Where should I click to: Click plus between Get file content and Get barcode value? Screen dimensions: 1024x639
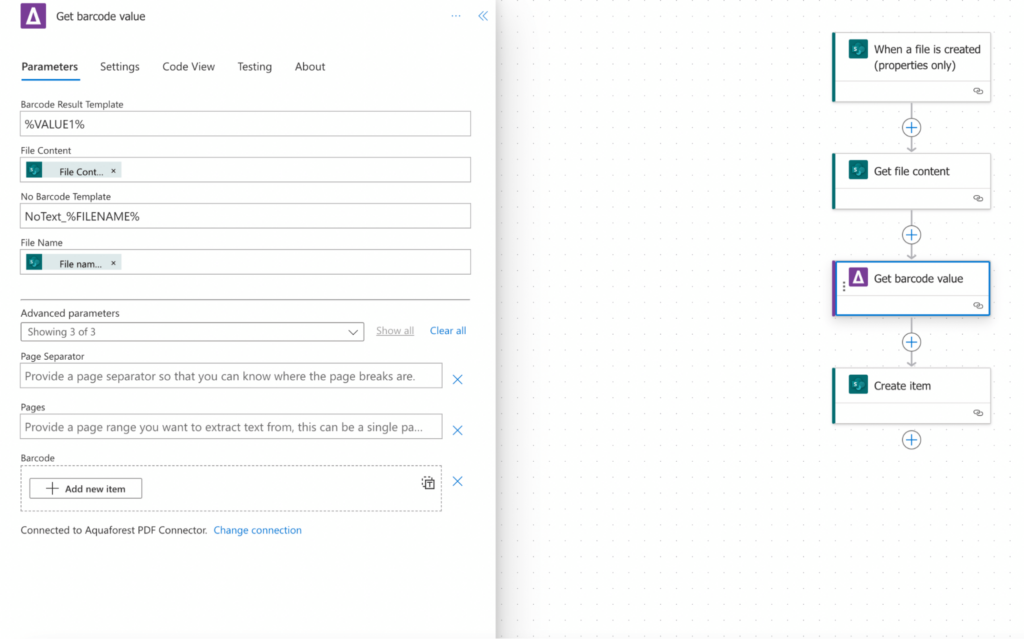pyautogui.click(x=911, y=234)
